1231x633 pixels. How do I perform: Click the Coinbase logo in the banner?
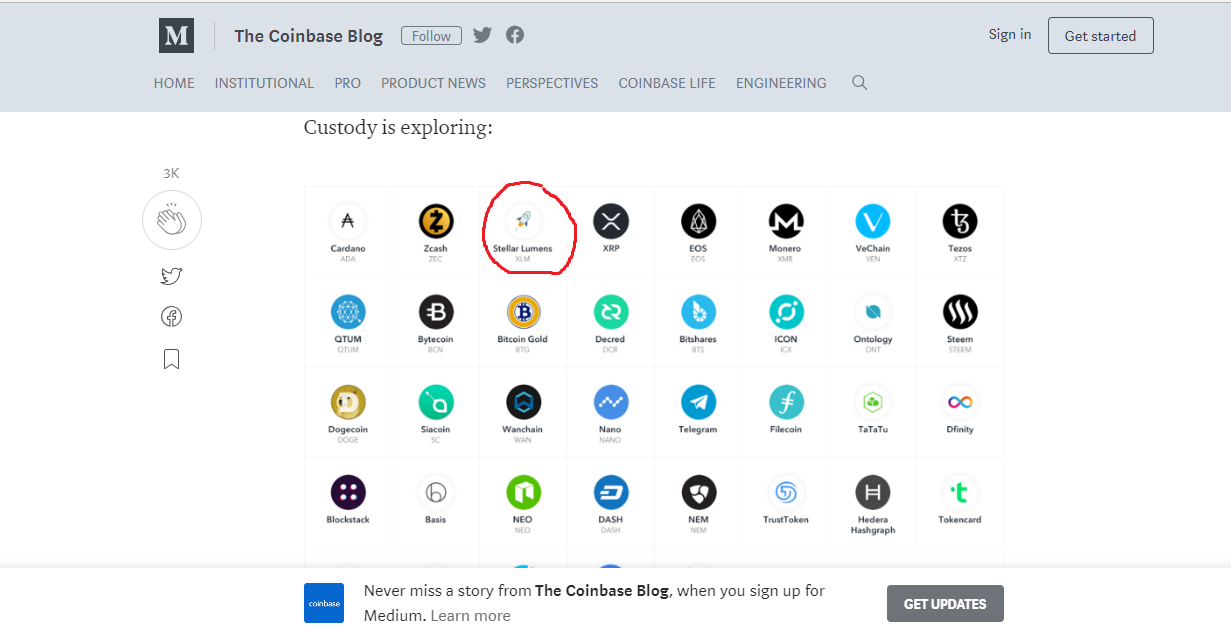(324, 603)
